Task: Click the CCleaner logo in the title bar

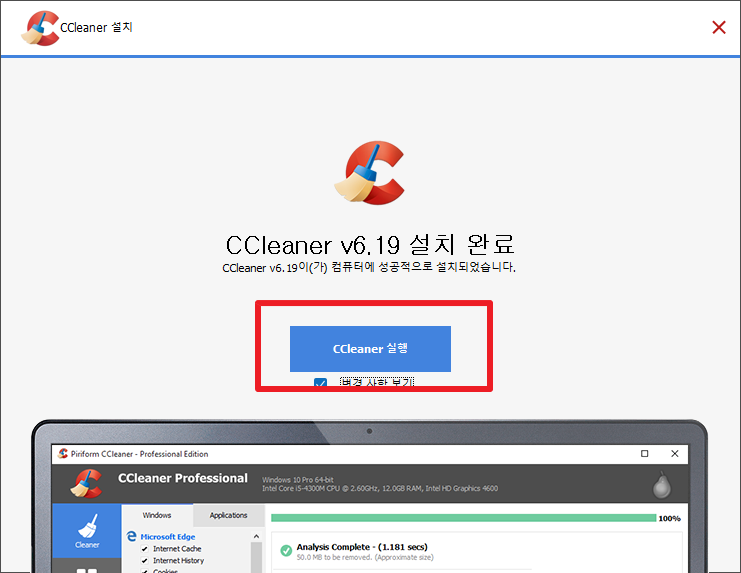Action: [x=41, y=28]
